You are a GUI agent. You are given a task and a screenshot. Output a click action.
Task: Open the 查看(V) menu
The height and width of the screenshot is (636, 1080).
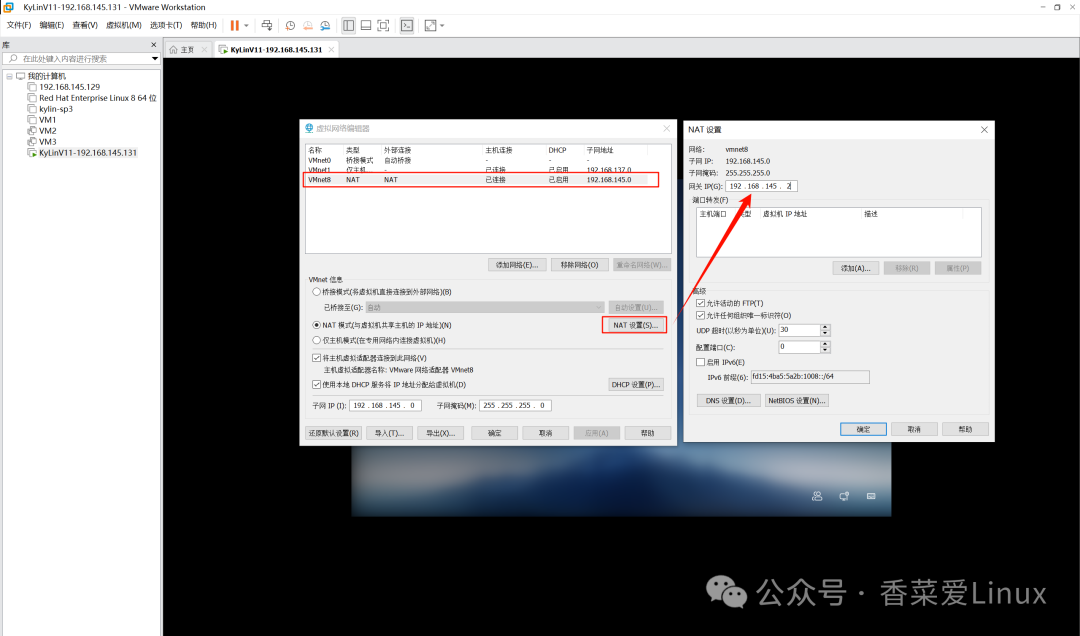85,25
